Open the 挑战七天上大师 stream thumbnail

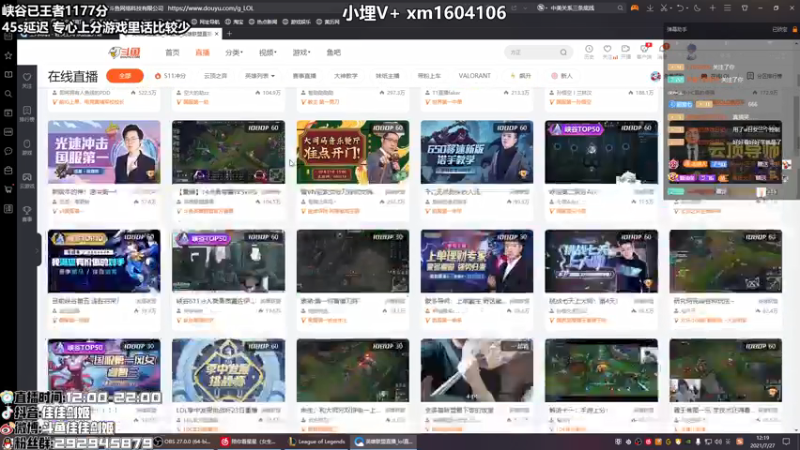601,261
